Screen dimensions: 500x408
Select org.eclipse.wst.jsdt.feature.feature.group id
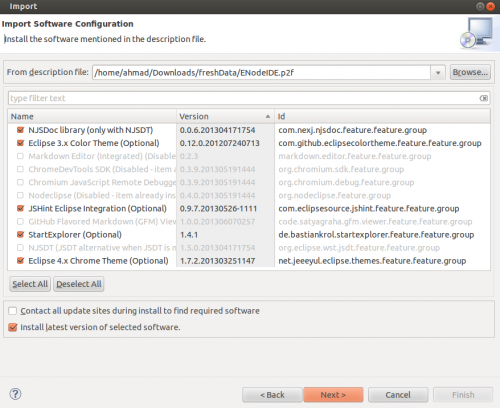359,248
